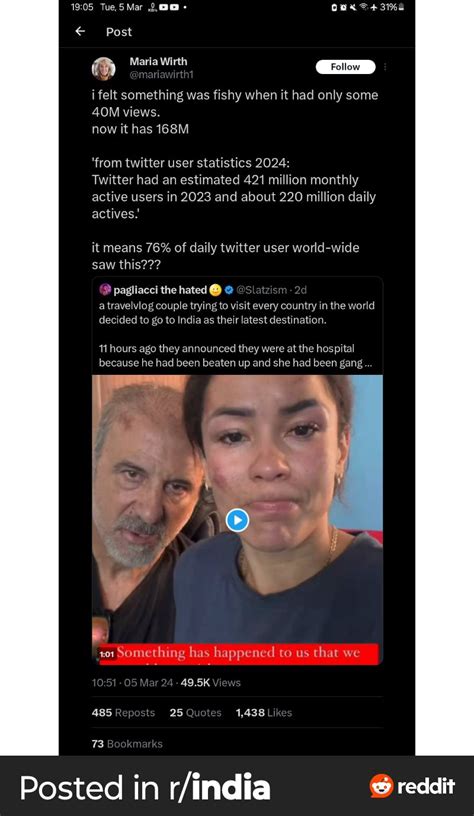Tap the blue verified badge

click(228, 290)
